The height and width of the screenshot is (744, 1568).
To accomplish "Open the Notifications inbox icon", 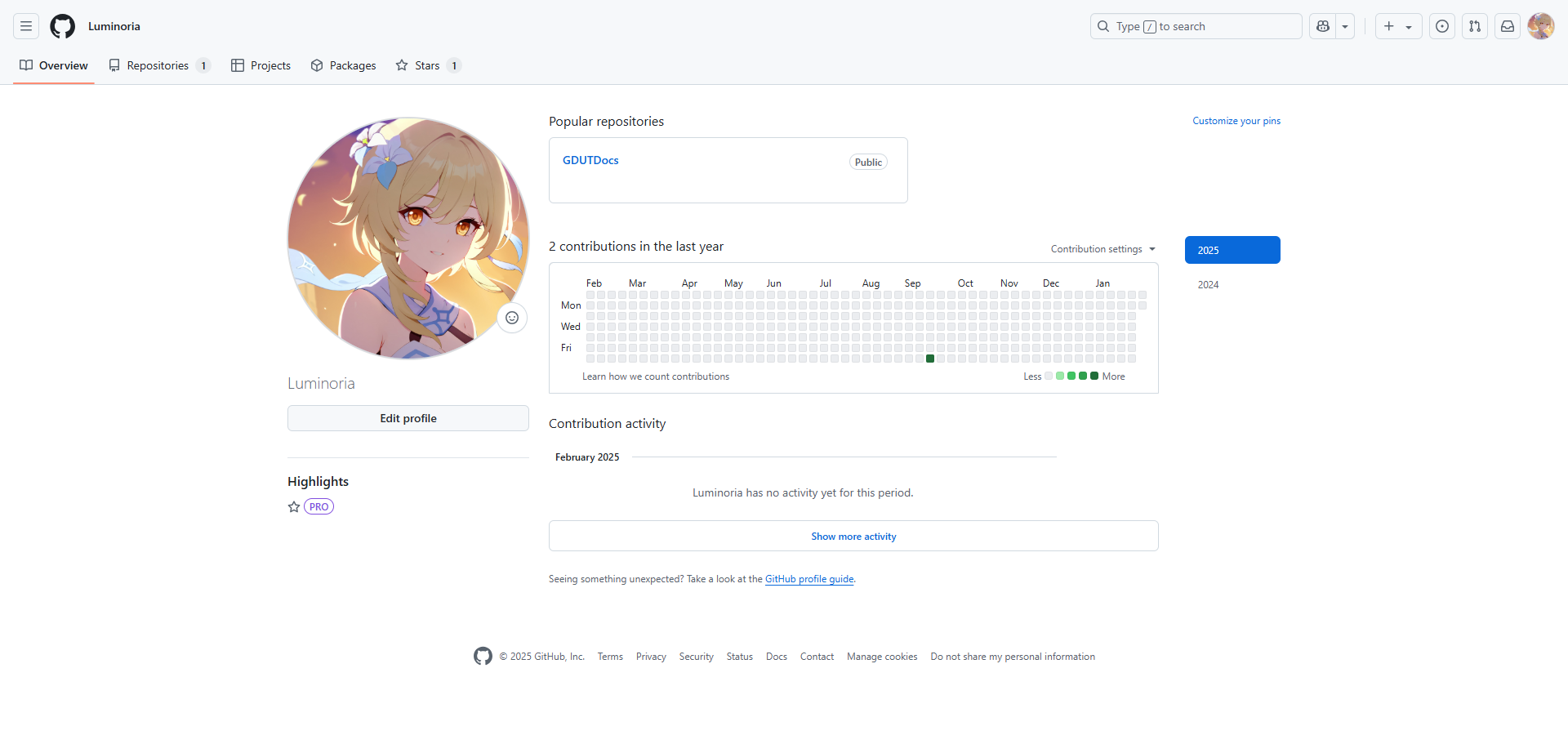I will click(1508, 26).
